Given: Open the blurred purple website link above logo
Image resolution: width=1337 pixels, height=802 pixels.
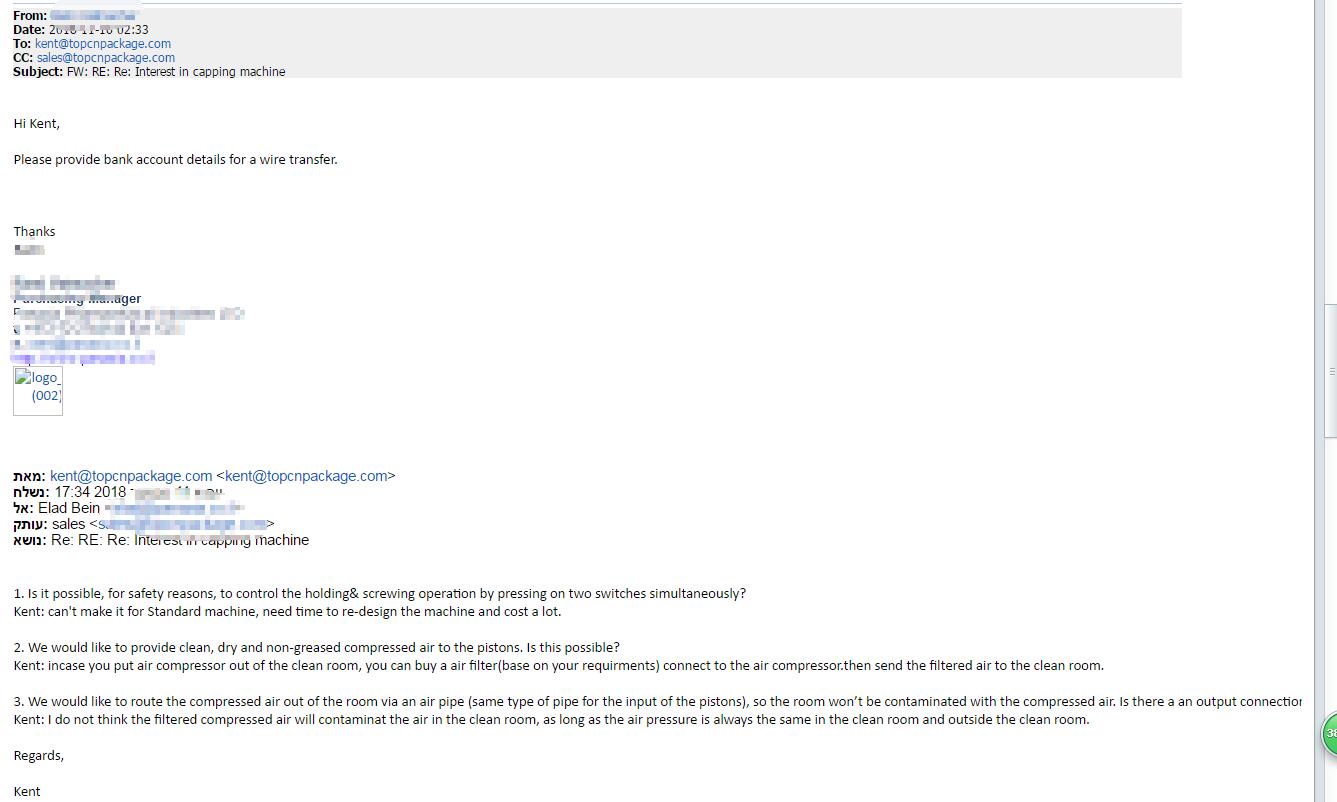Looking at the screenshot, I should pyautogui.click(x=83, y=358).
